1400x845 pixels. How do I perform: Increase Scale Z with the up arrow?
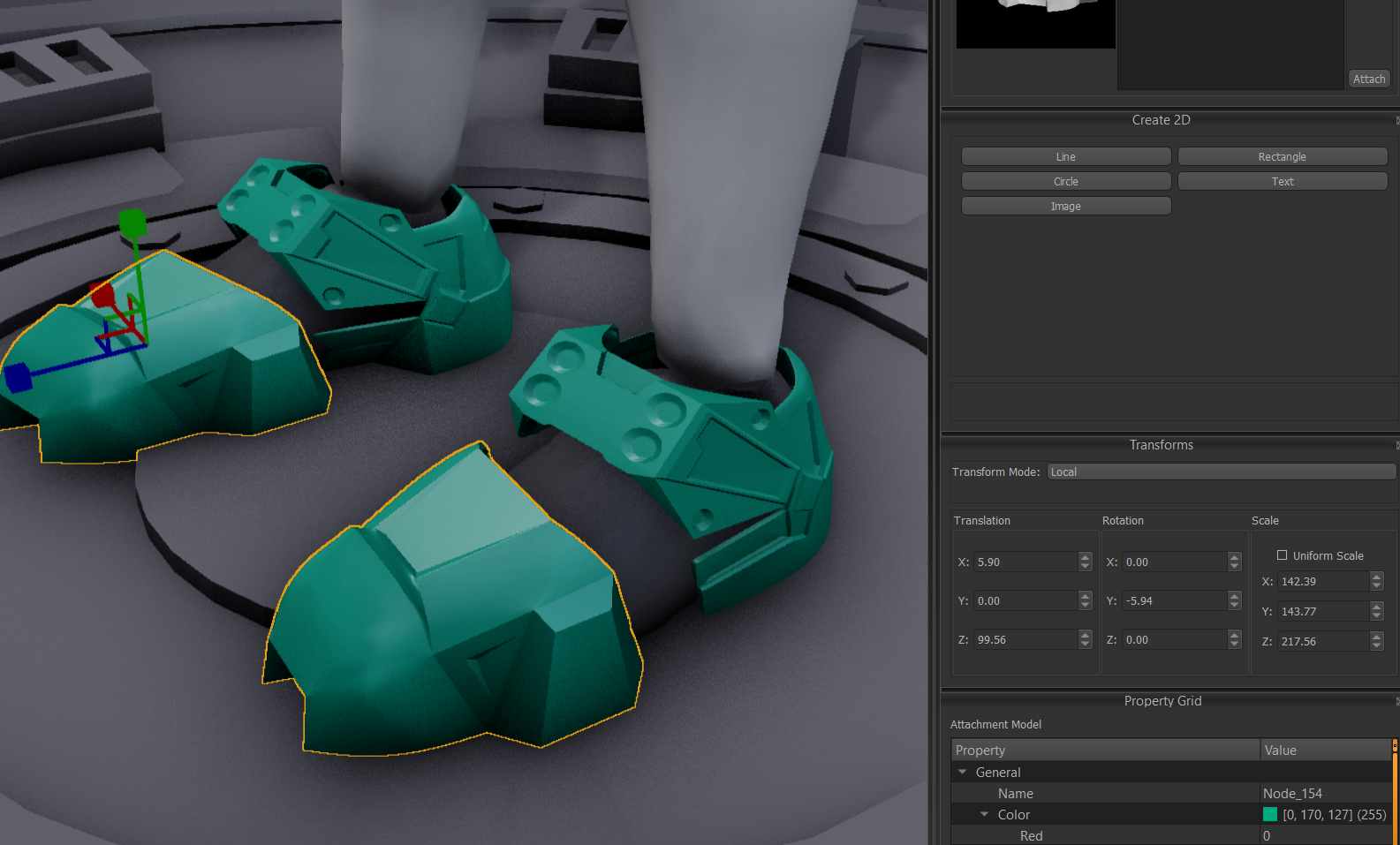[1376, 637]
